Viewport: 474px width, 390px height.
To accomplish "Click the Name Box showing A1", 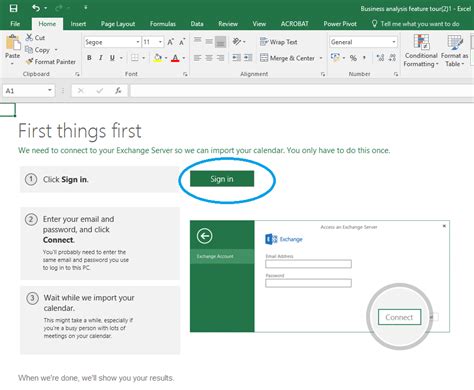I will coord(28,91).
